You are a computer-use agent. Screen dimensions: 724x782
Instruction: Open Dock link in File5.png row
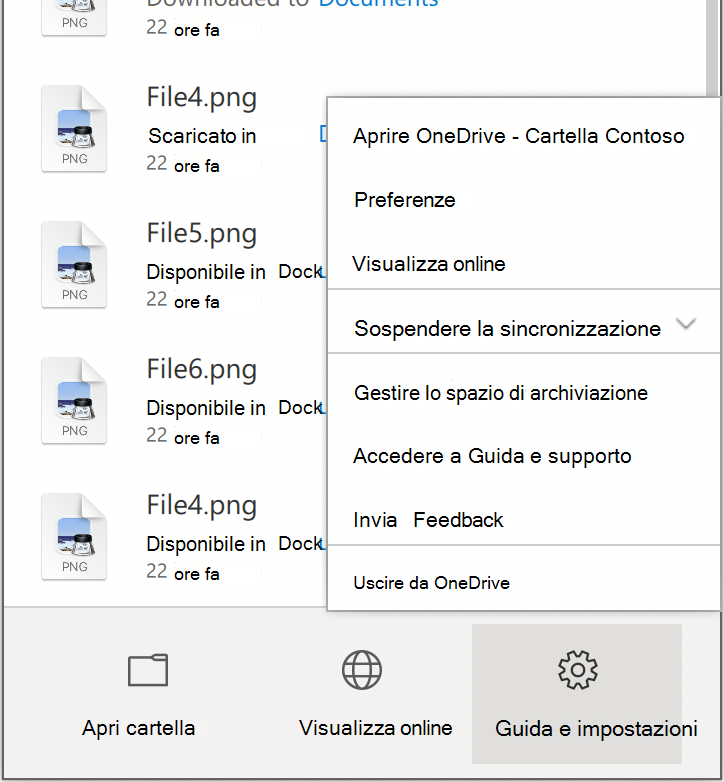coord(302,272)
